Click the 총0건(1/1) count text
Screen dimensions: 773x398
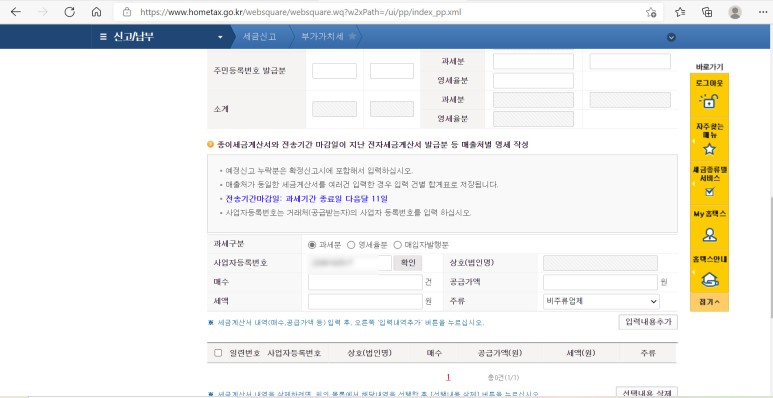pos(503,377)
